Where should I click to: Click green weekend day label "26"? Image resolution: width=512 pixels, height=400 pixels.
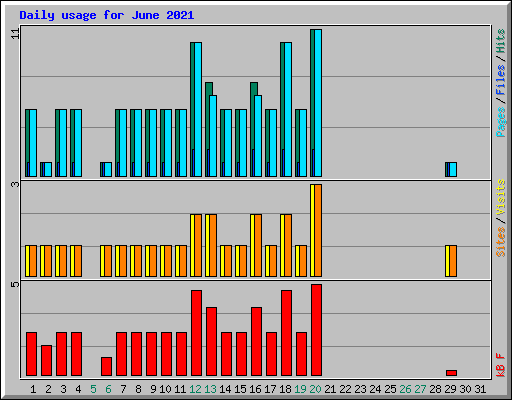point(405,389)
